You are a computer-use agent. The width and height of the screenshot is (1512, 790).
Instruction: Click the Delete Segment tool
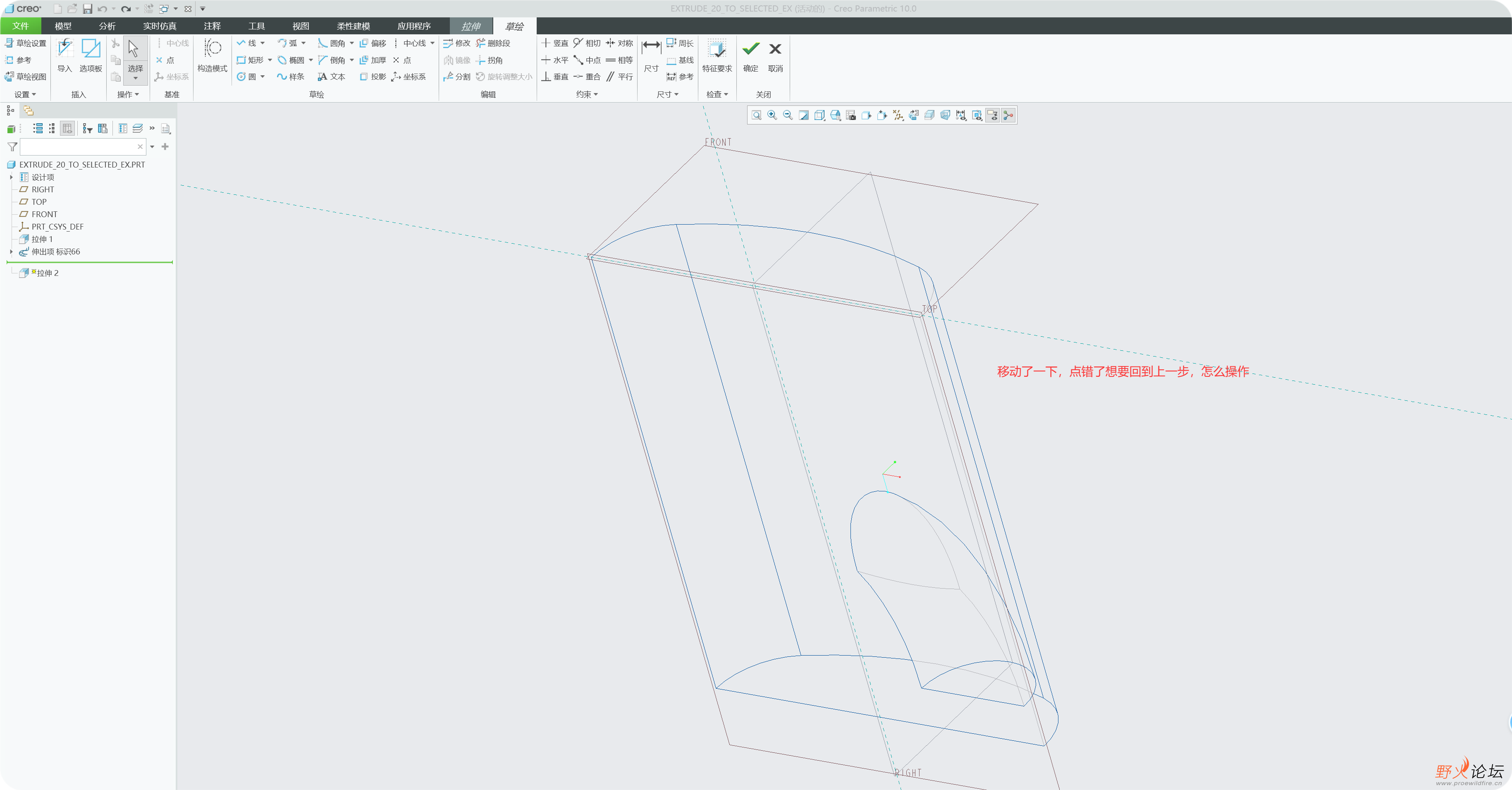493,43
